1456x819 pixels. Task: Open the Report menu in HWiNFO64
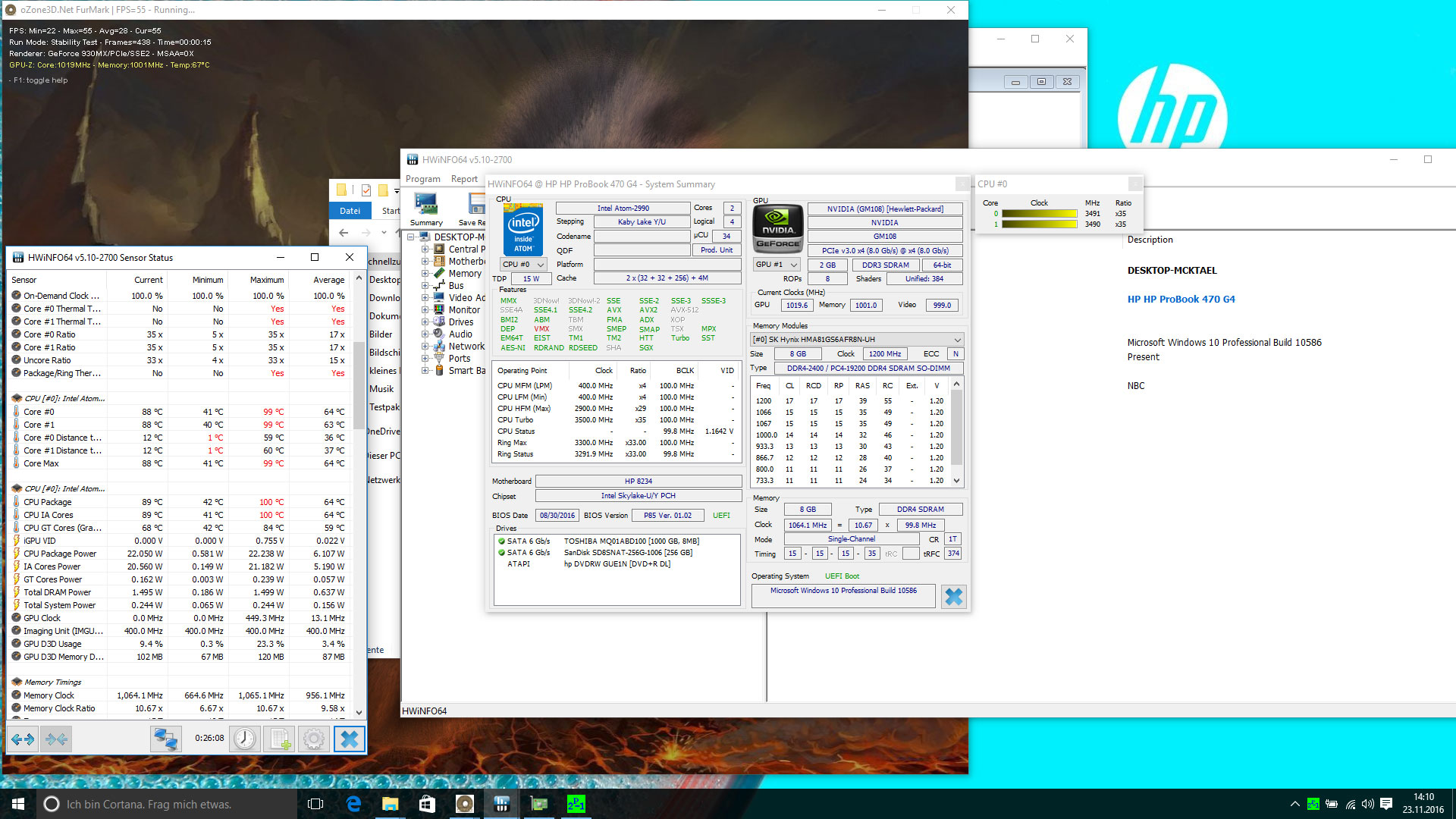pyautogui.click(x=464, y=179)
